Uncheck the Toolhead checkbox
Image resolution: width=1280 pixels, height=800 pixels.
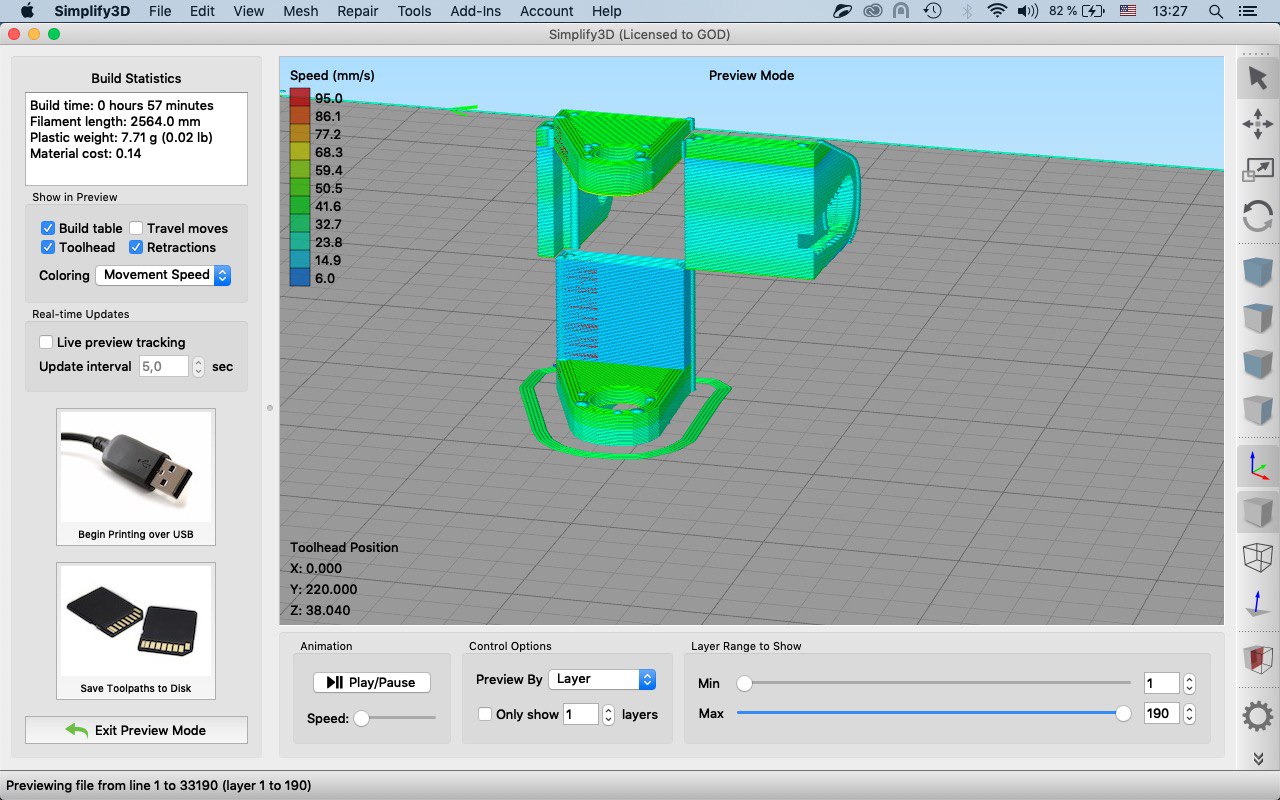click(48, 247)
